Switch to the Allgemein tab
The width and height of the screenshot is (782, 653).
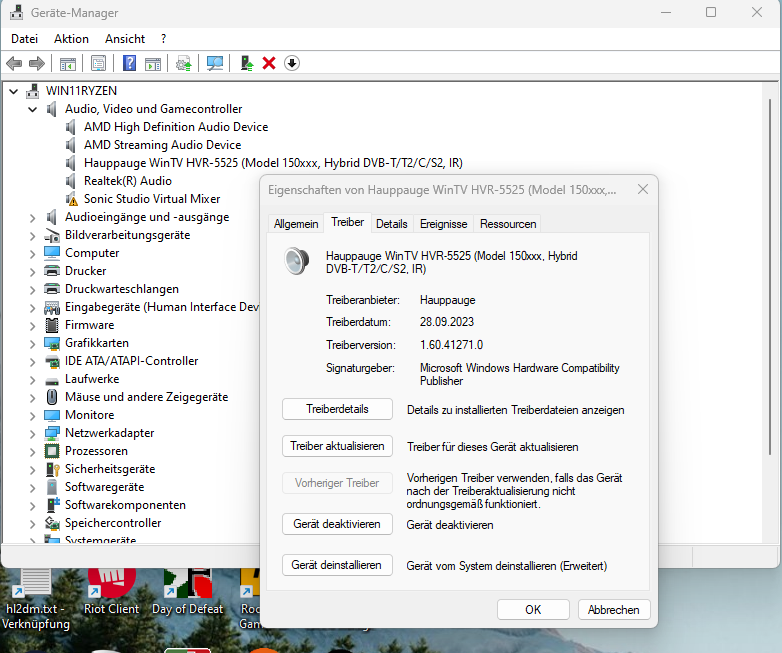click(296, 224)
